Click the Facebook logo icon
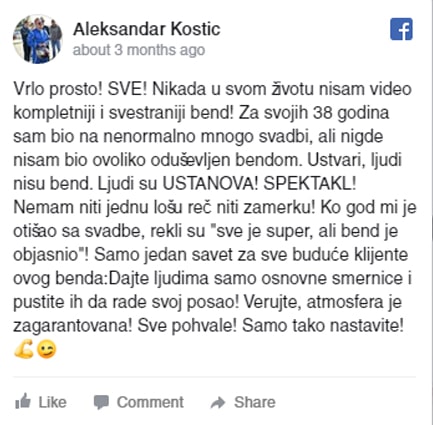 point(401,29)
